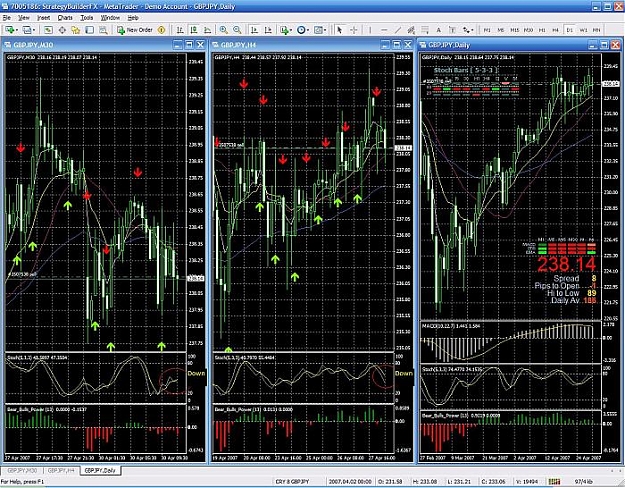Set timeframe to M1
Screen dimensions: 625x488
click(487, 30)
